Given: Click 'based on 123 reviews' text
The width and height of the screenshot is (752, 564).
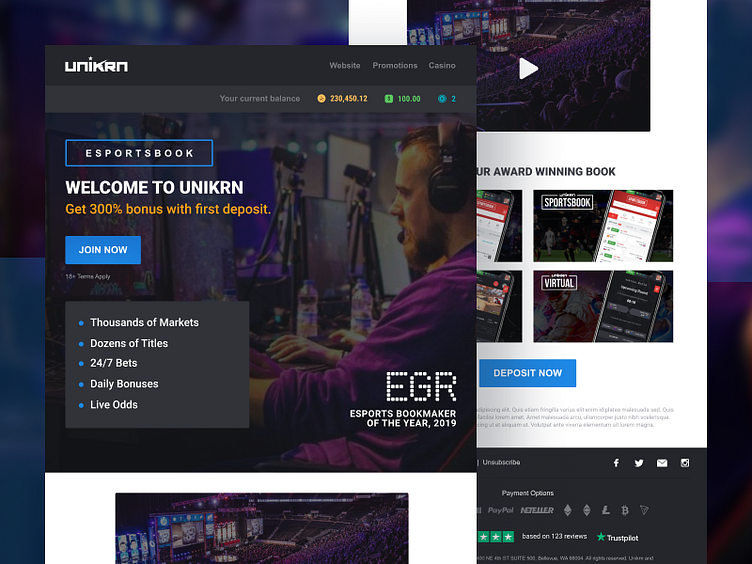Looking at the screenshot, I should pyautogui.click(x=554, y=536).
